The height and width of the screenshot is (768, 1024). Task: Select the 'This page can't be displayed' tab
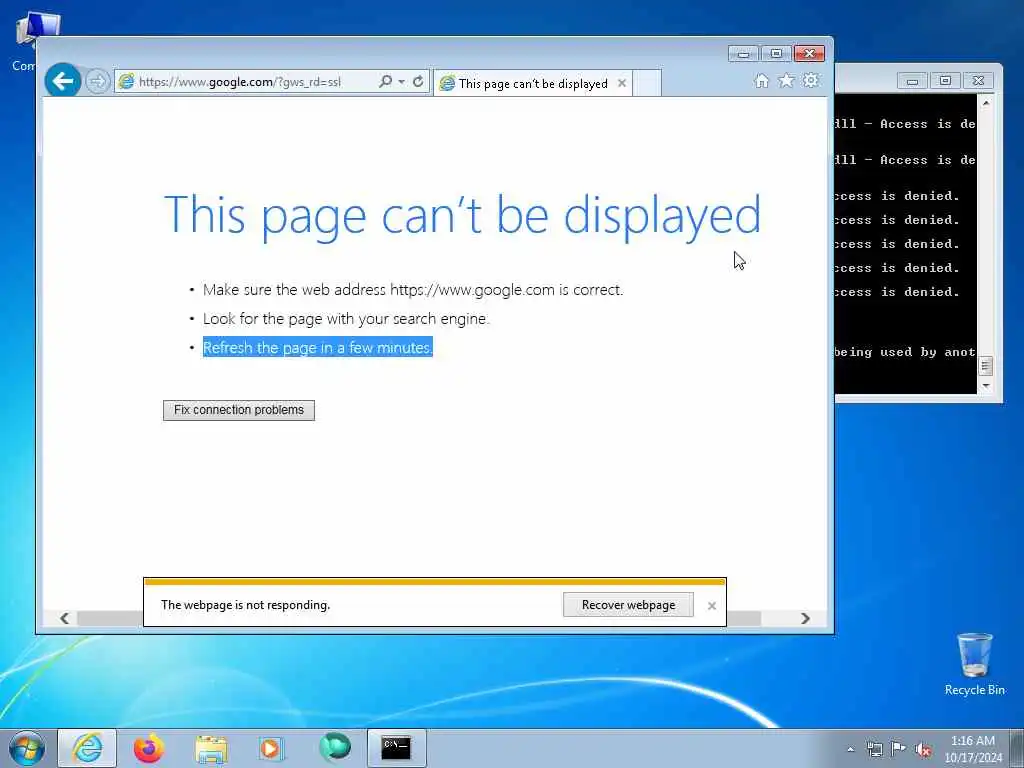[x=532, y=84]
